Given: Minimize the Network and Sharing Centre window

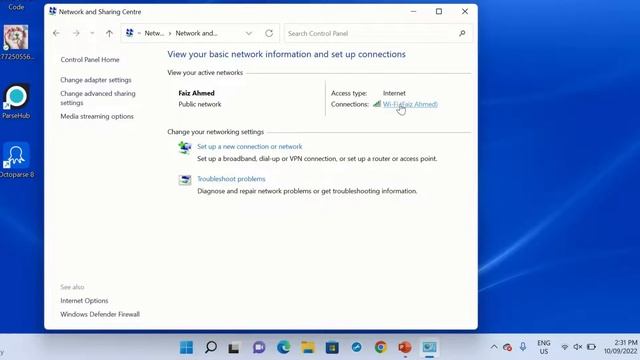Looking at the screenshot, I should (x=413, y=11).
